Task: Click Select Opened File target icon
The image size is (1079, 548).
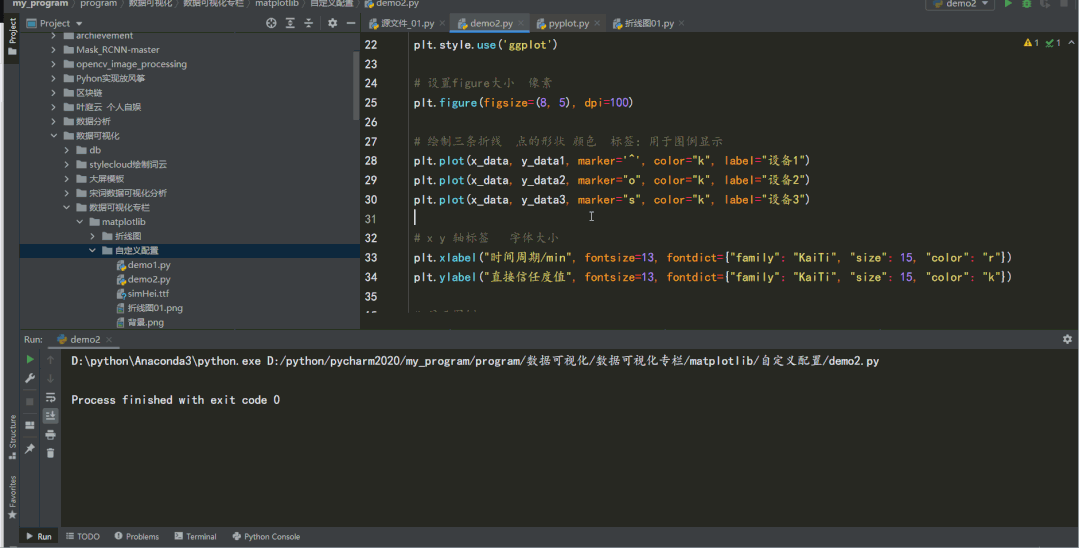Action: [271, 23]
